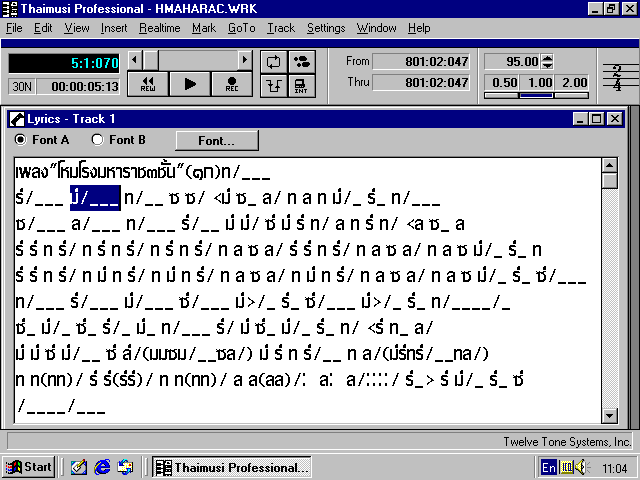Click the 5:1:070 position display
The image size is (640, 480).
64,63
